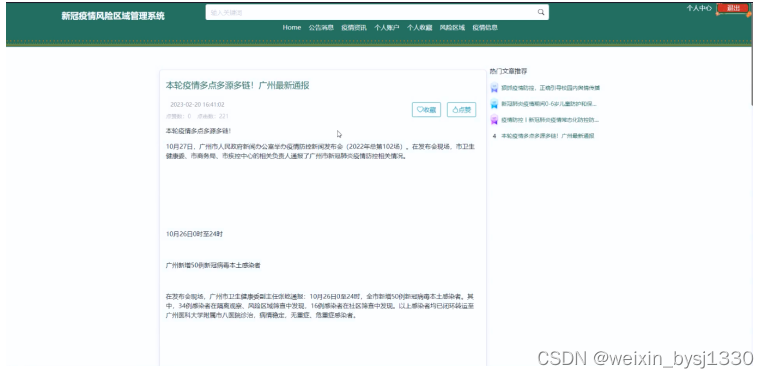The width and height of the screenshot is (769, 378).
Task: Click the red 退出 logout button
Action: (x=733, y=8)
